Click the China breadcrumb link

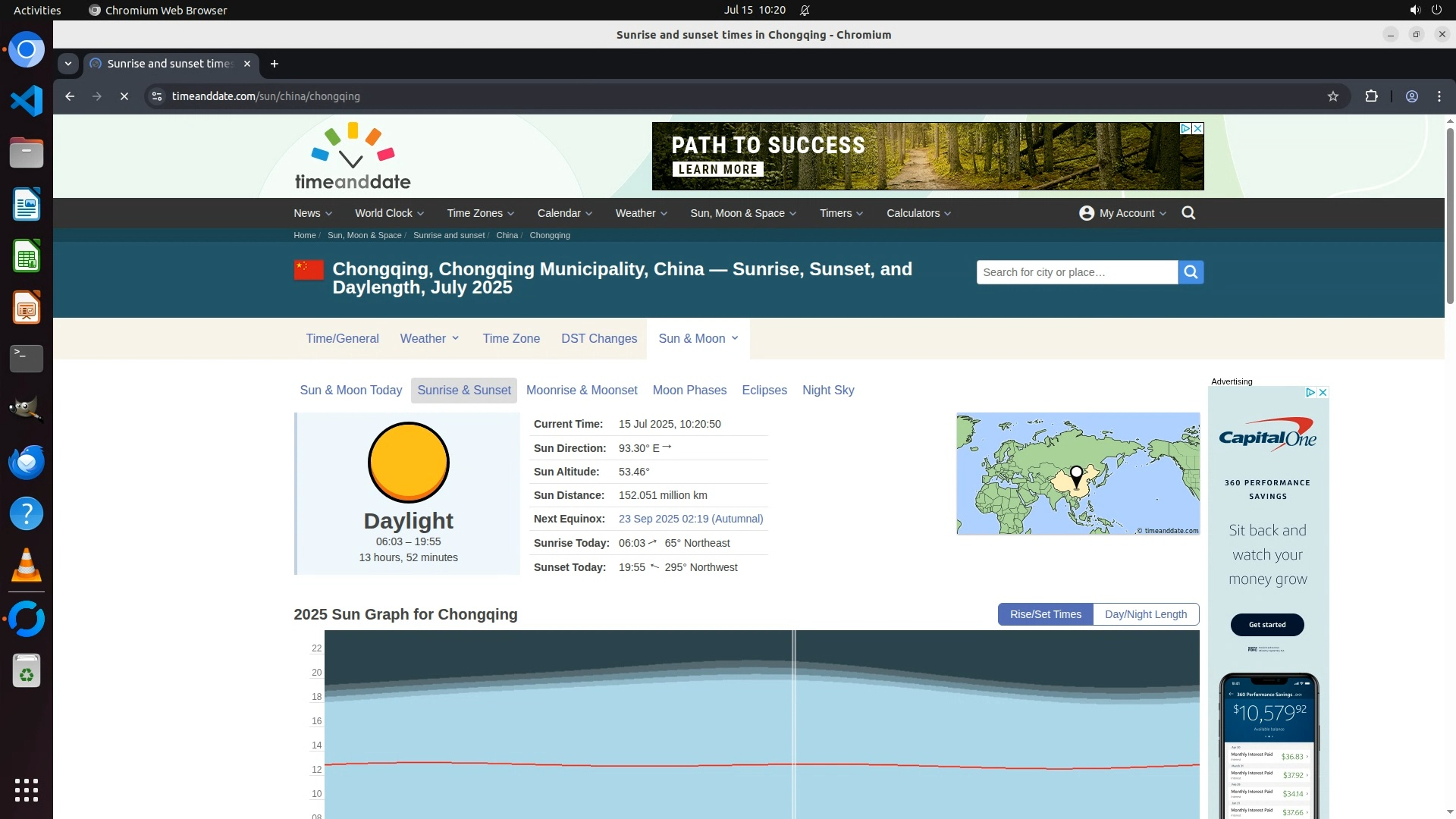(x=507, y=235)
